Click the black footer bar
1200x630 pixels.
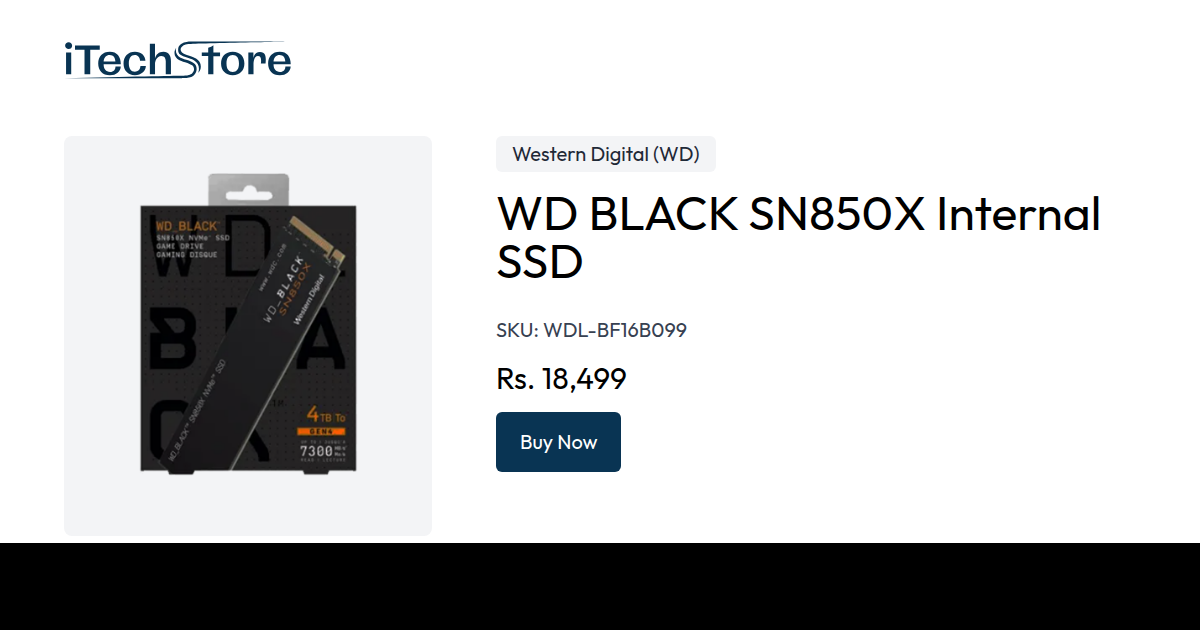pos(600,587)
